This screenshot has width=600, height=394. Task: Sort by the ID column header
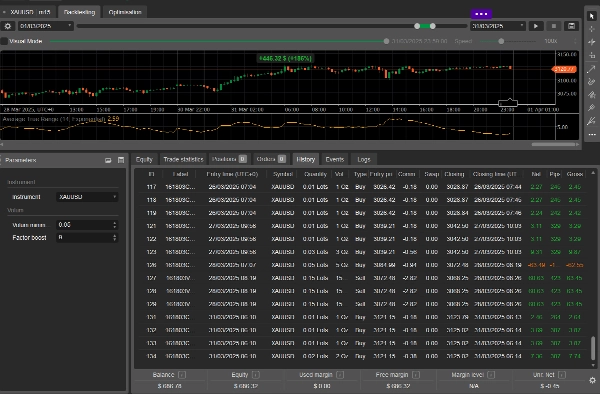pyautogui.click(x=151, y=174)
